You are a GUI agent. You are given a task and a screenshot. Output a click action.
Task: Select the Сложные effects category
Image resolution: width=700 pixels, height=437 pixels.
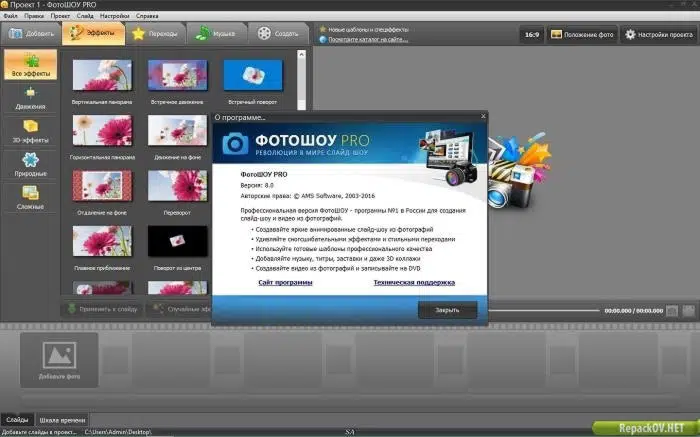(30, 198)
